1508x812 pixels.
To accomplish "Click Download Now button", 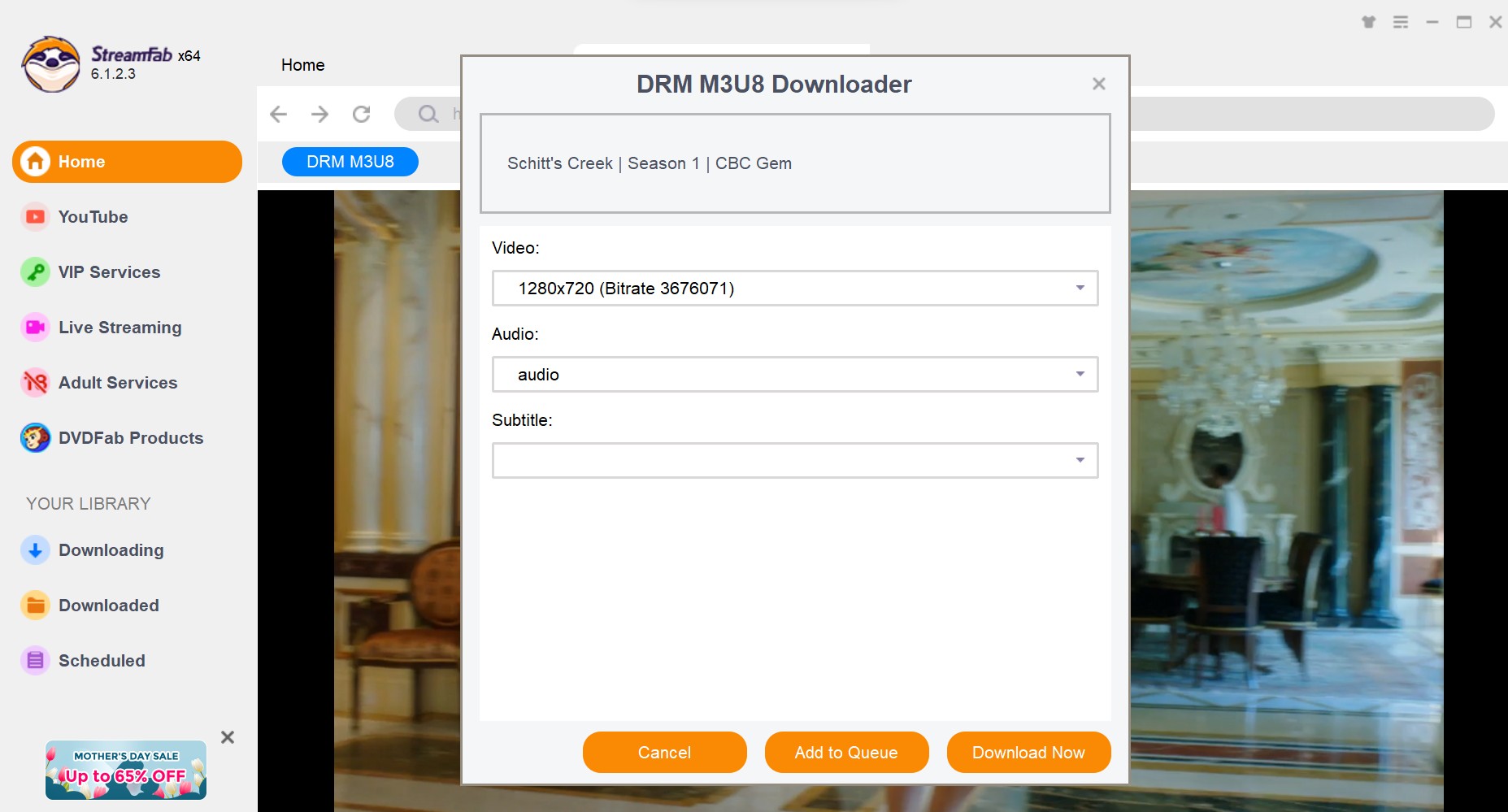I will (1029, 753).
